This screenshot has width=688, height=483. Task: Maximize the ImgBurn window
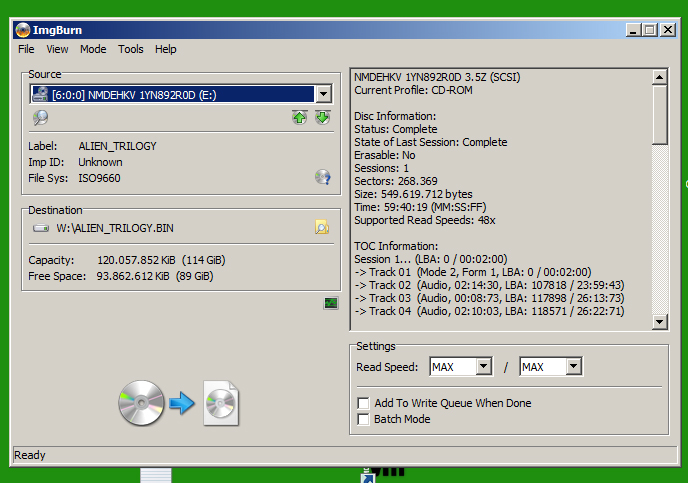(x=649, y=30)
